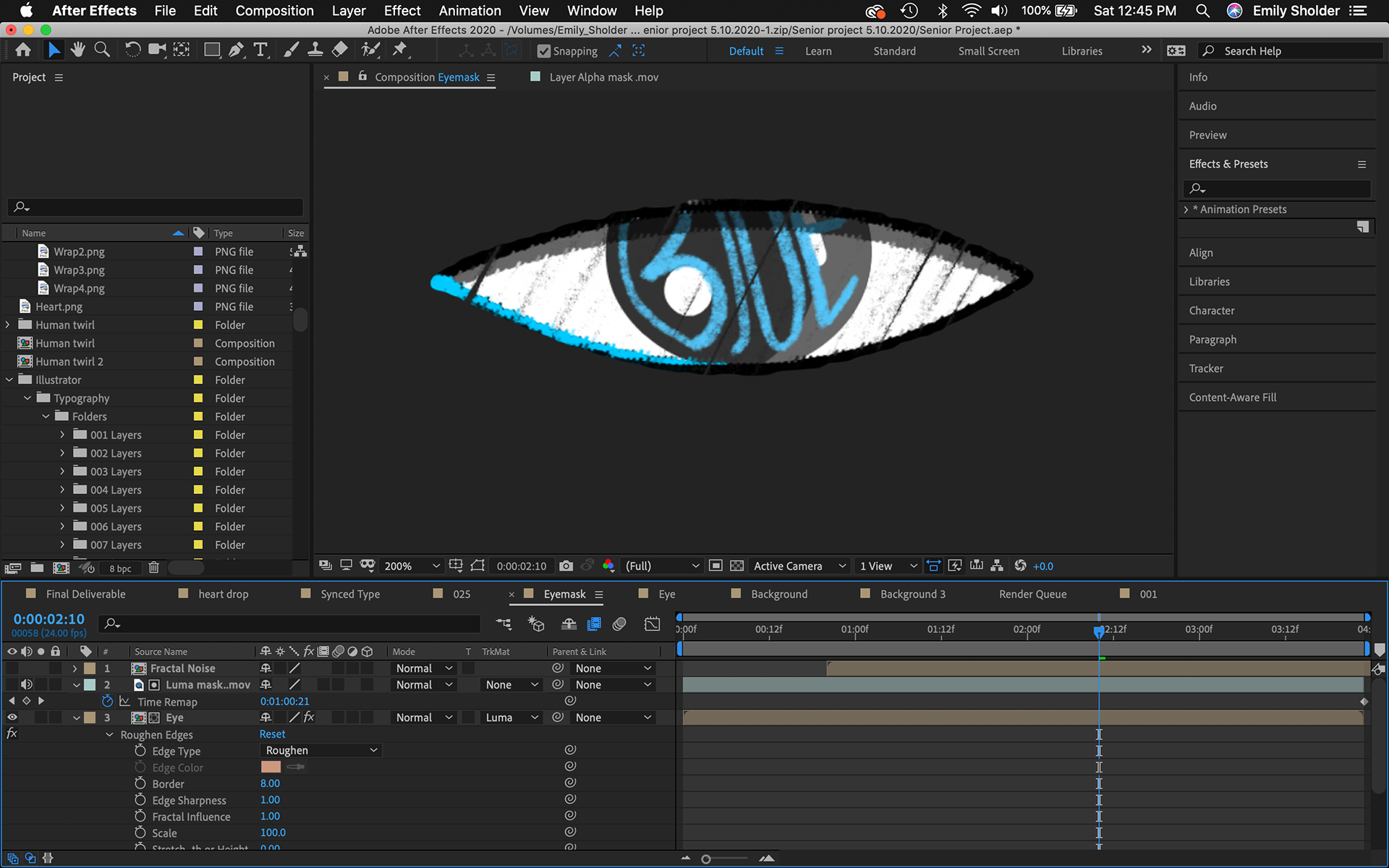1389x868 pixels.
Task: Switch to the Render Queue tab
Action: tap(1032, 594)
